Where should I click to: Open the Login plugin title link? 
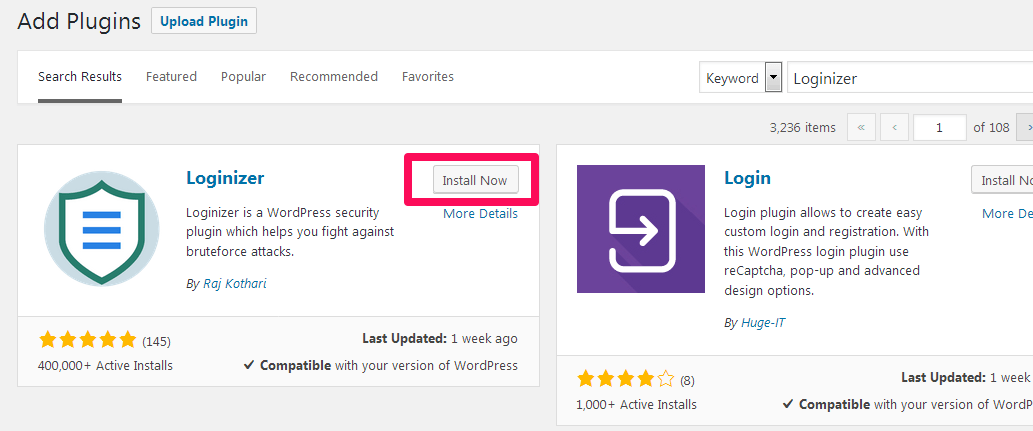point(747,178)
